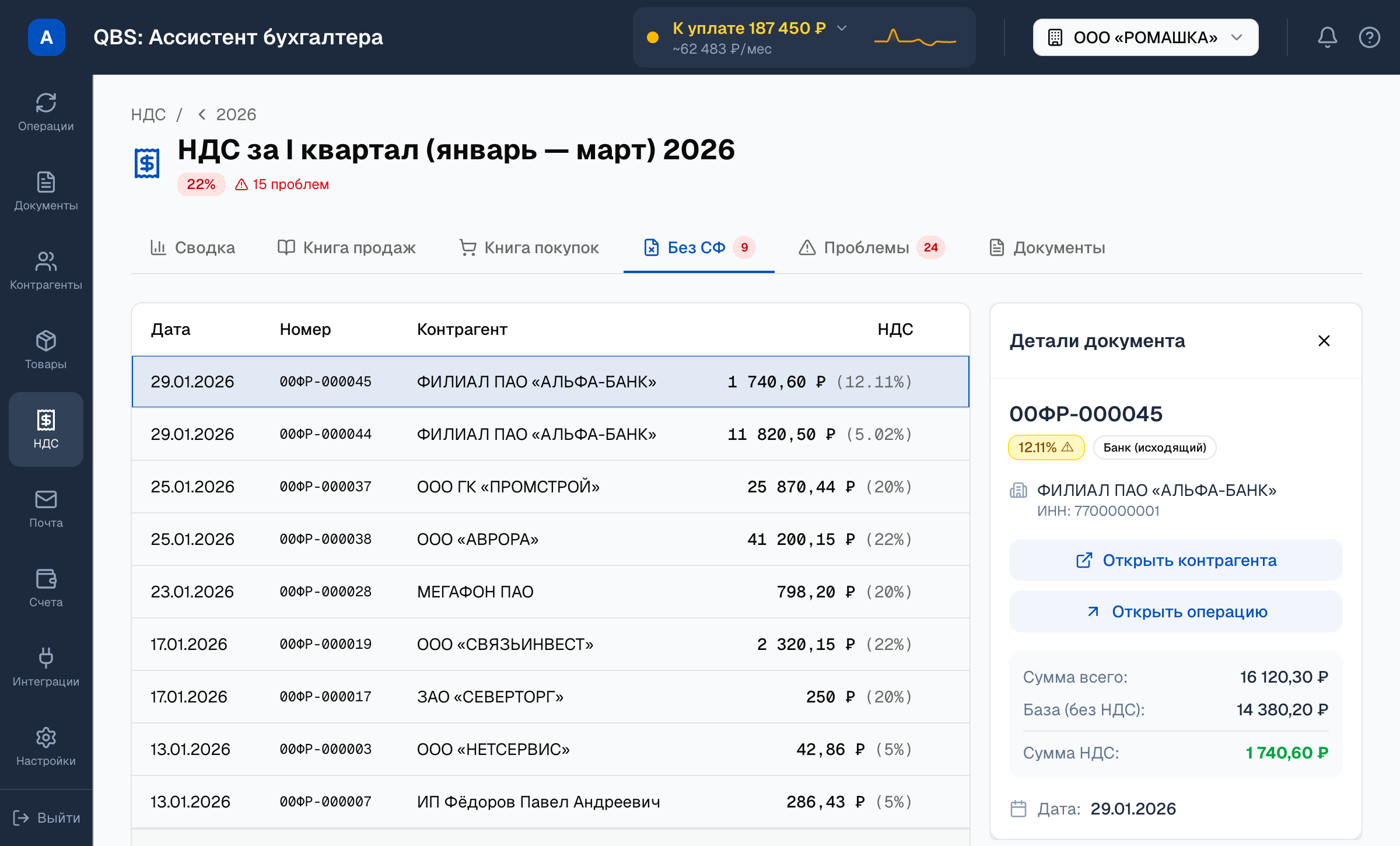Image resolution: width=1400 pixels, height=846 pixels.
Task: Click the Открыть операцию button
Action: pos(1175,611)
